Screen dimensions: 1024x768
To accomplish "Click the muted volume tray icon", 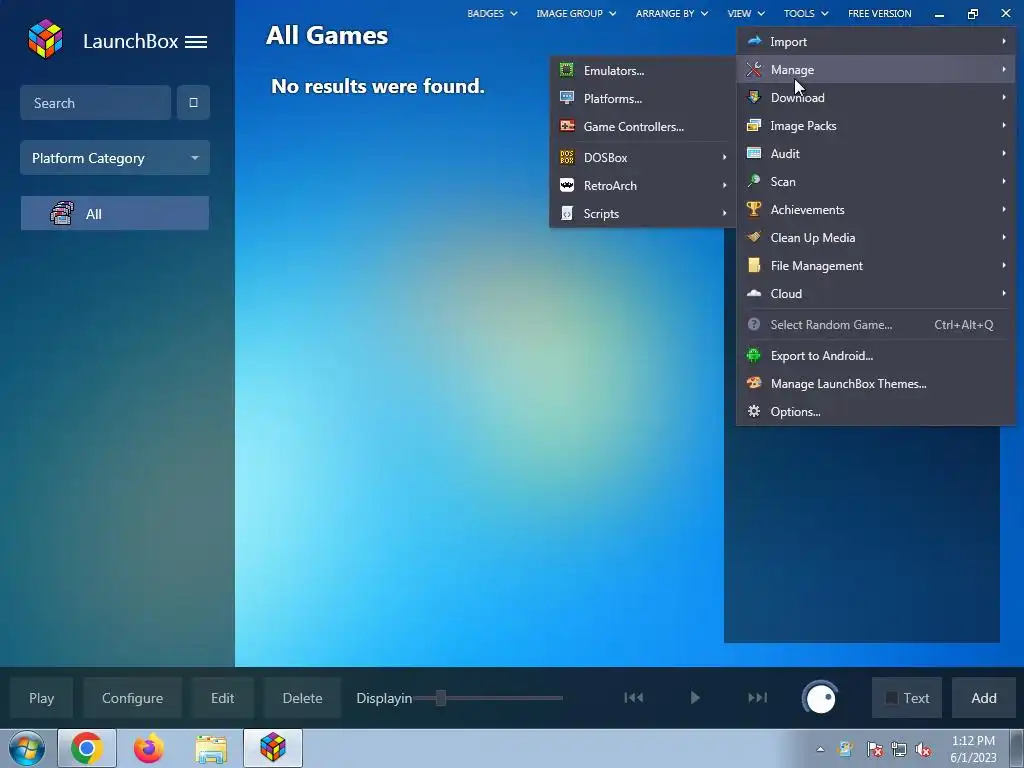I will 923,749.
